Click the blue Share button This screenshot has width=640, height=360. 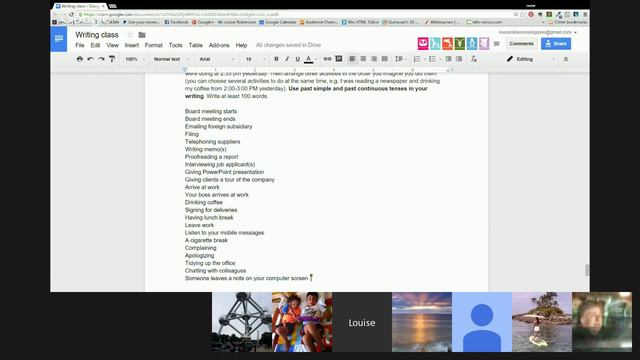coord(556,44)
